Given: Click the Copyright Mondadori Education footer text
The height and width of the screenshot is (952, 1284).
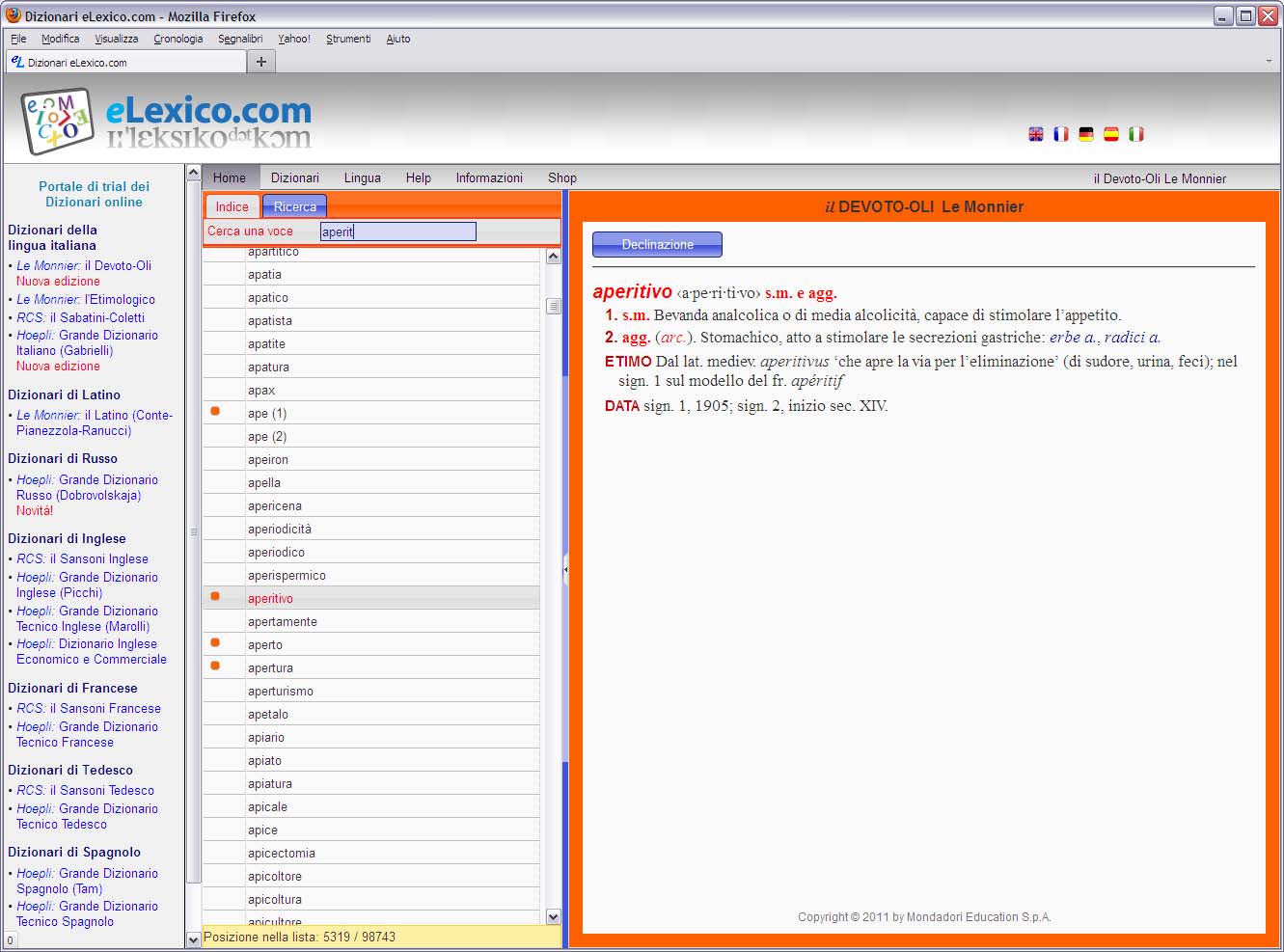Looking at the screenshot, I should coord(924,917).
